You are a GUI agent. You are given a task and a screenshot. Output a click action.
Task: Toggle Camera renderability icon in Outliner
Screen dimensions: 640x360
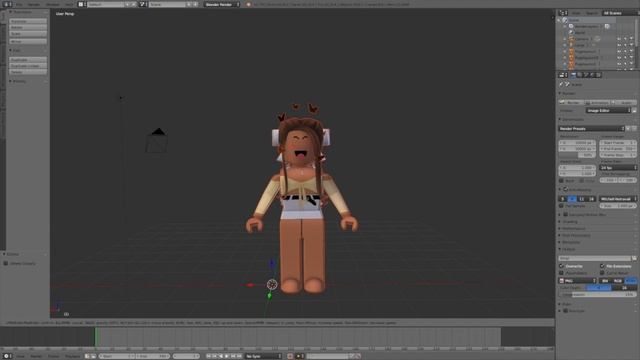(x=632, y=39)
